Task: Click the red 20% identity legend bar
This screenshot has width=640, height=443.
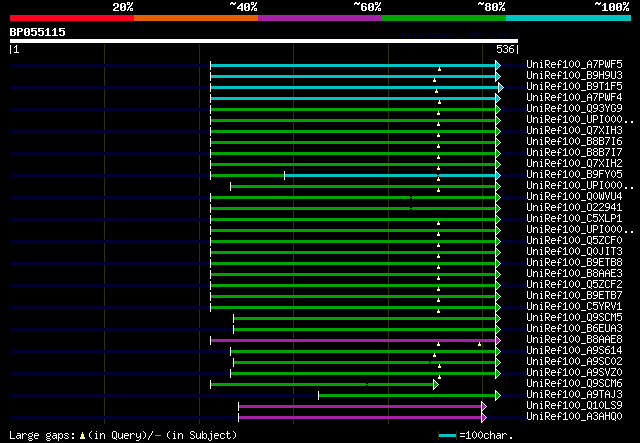Action: (72, 18)
